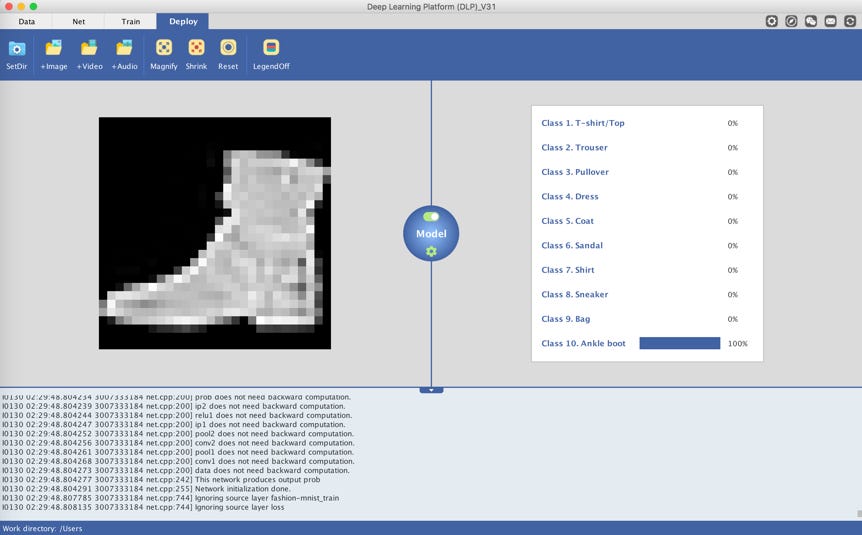Screen dimensions: 862x535
Task: Reset the view with Reset icon
Action: pyautogui.click(x=228, y=48)
